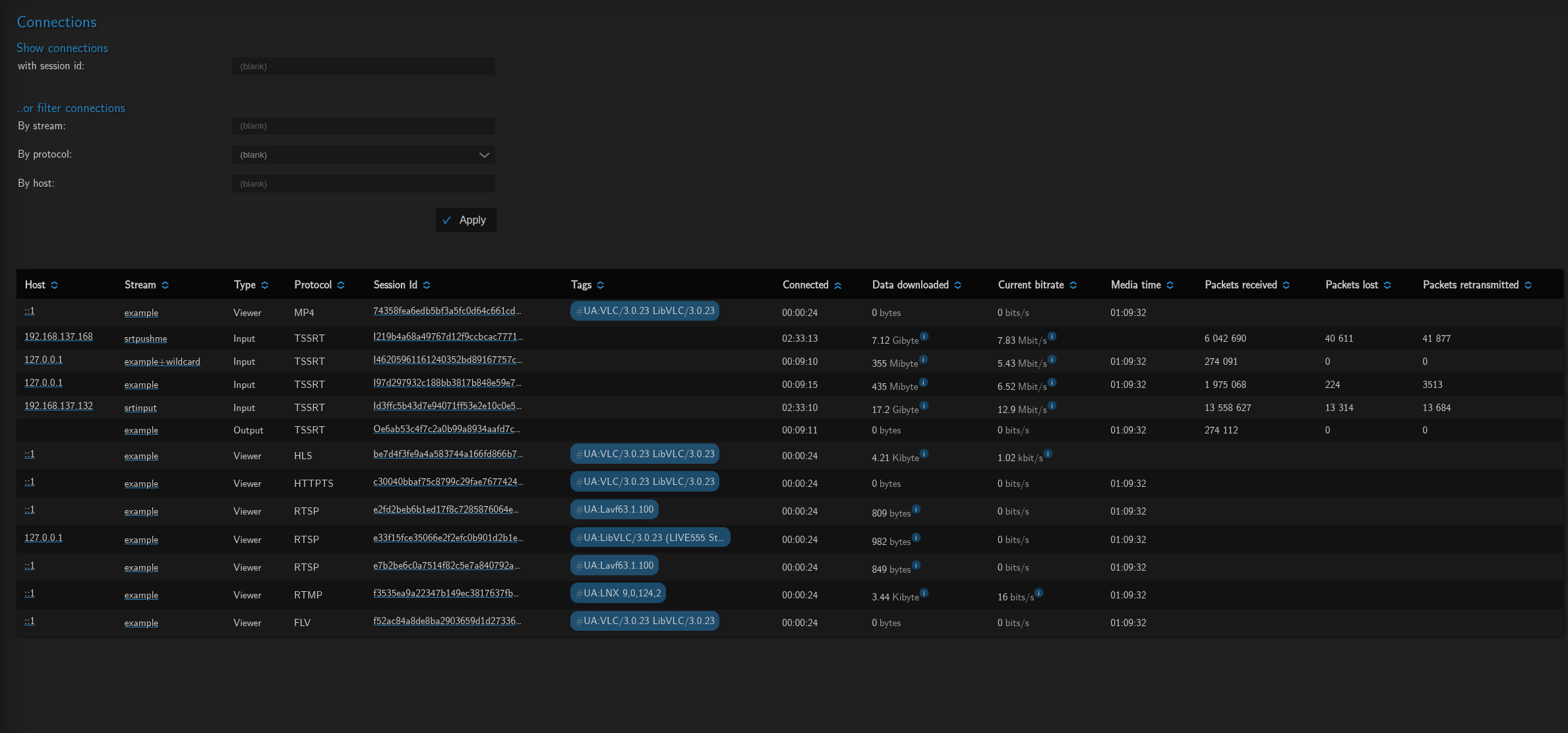This screenshot has width=1568, height=733.
Task: Open session f52ac84a8de8ba2903659d1d27336 link
Action: [447, 621]
